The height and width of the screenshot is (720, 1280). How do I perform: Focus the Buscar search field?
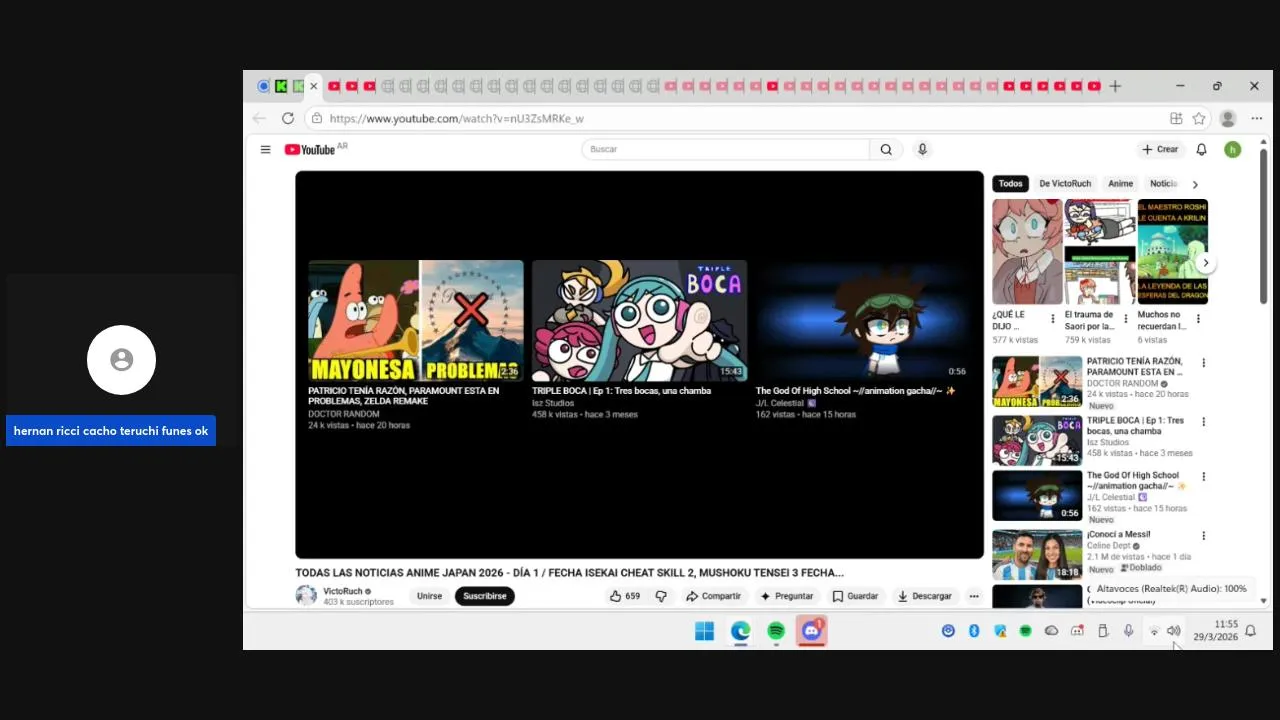click(x=726, y=149)
